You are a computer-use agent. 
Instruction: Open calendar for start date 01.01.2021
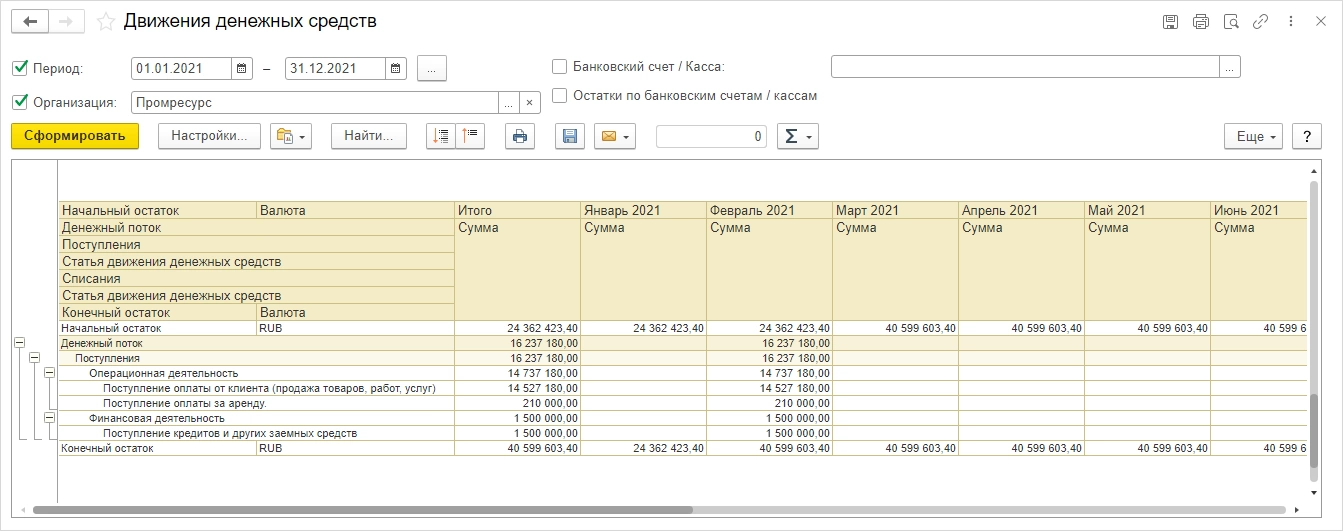[242, 68]
